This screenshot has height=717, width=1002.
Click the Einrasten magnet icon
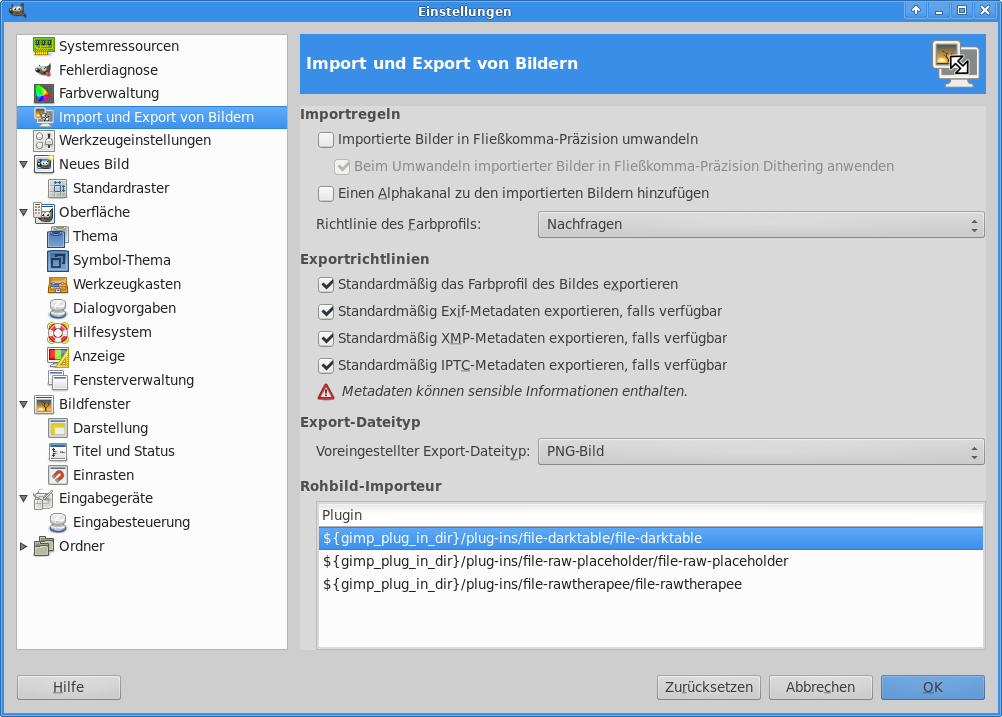tap(57, 475)
